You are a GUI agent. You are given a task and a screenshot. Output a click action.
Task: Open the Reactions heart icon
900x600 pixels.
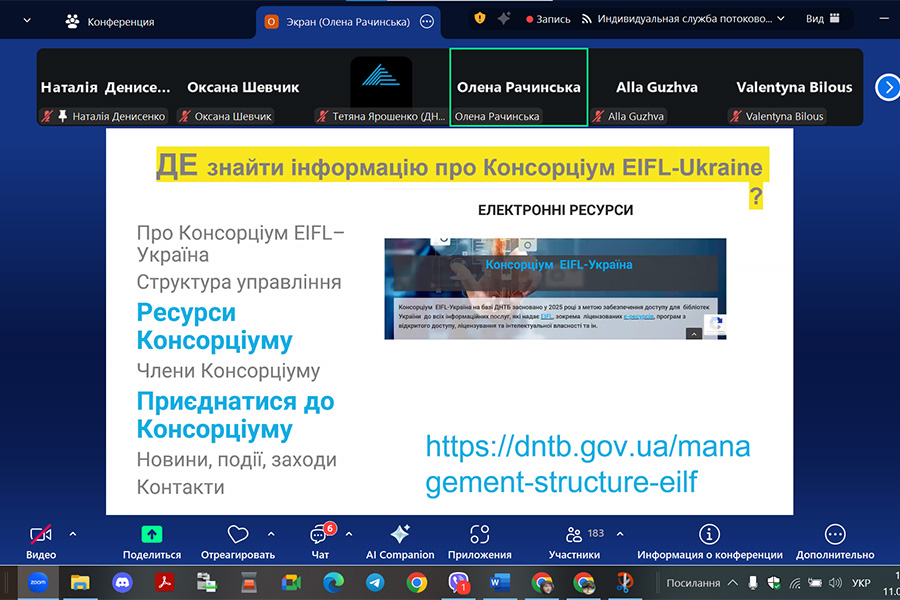[x=238, y=535]
